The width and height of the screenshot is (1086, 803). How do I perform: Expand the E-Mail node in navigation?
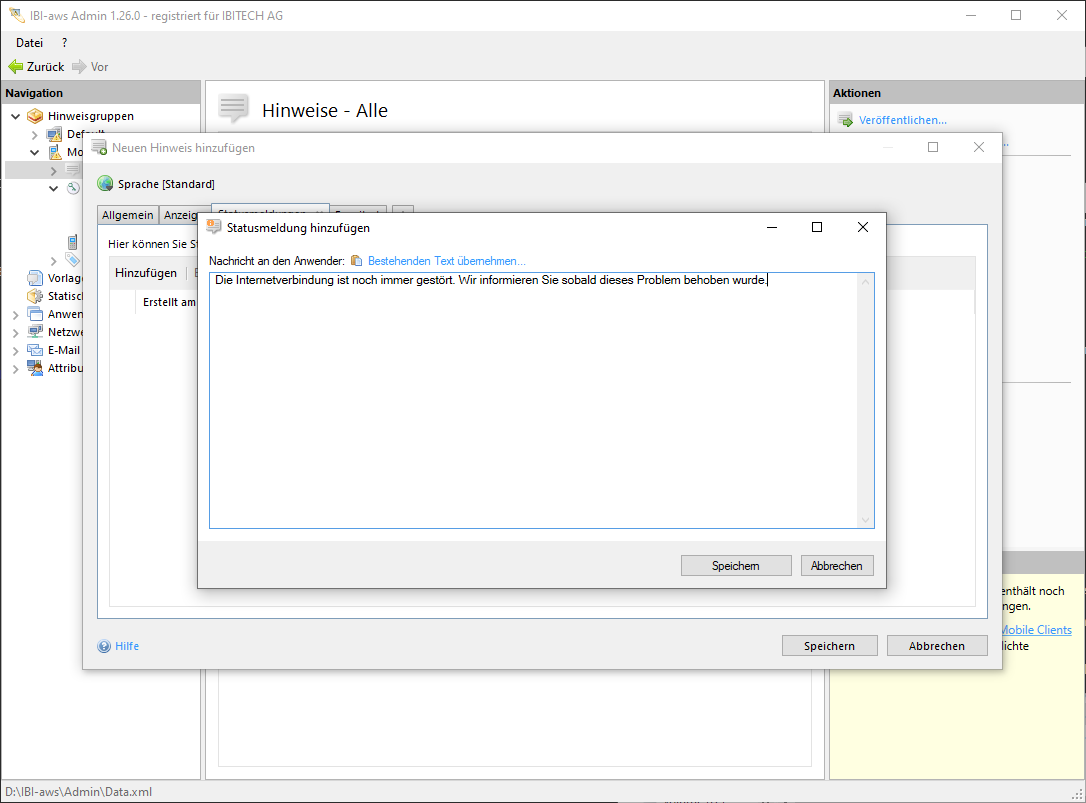click(x=15, y=350)
